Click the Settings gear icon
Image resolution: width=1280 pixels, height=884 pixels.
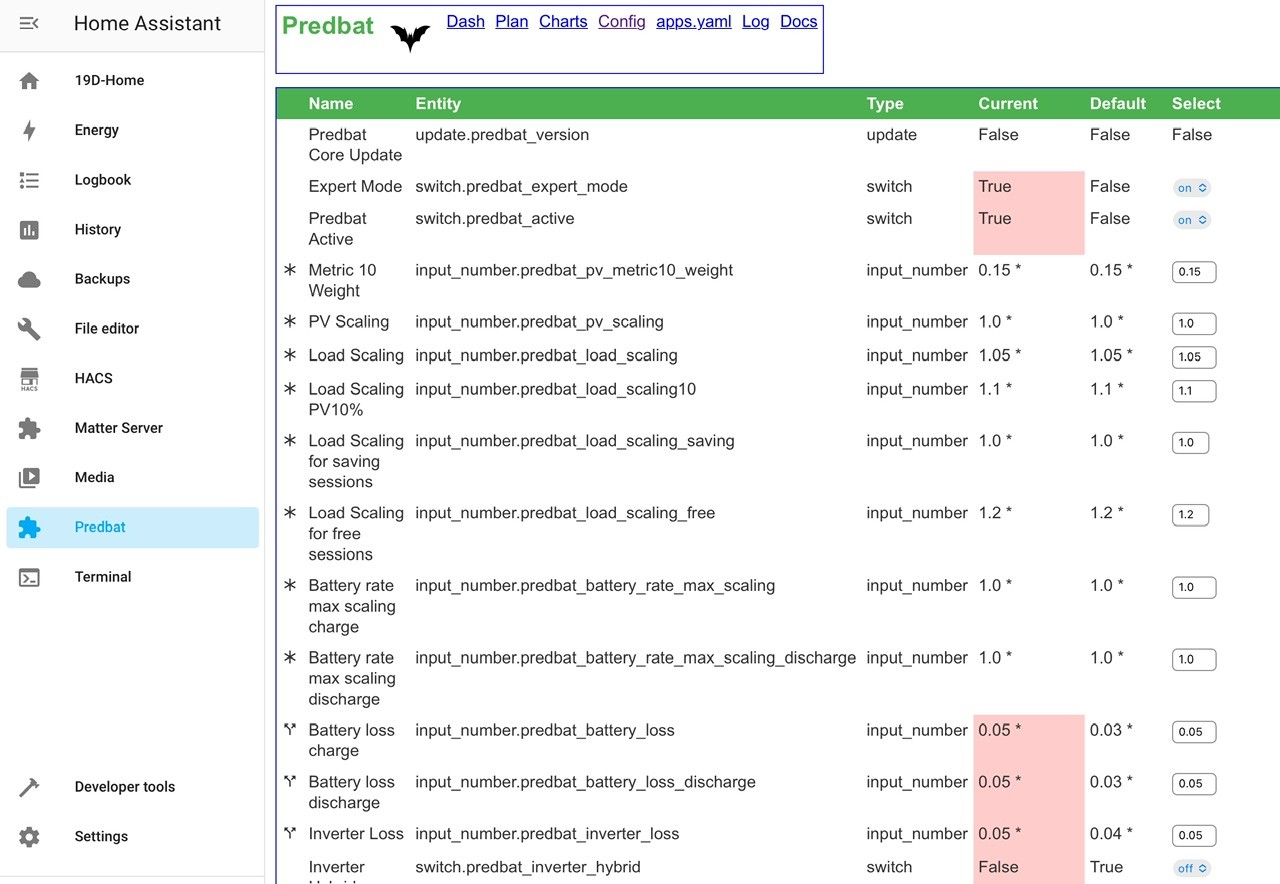(x=29, y=837)
